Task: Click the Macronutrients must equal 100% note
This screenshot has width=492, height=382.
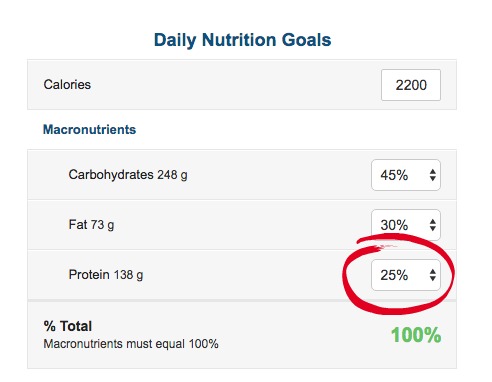Action: (x=131, y=344)
